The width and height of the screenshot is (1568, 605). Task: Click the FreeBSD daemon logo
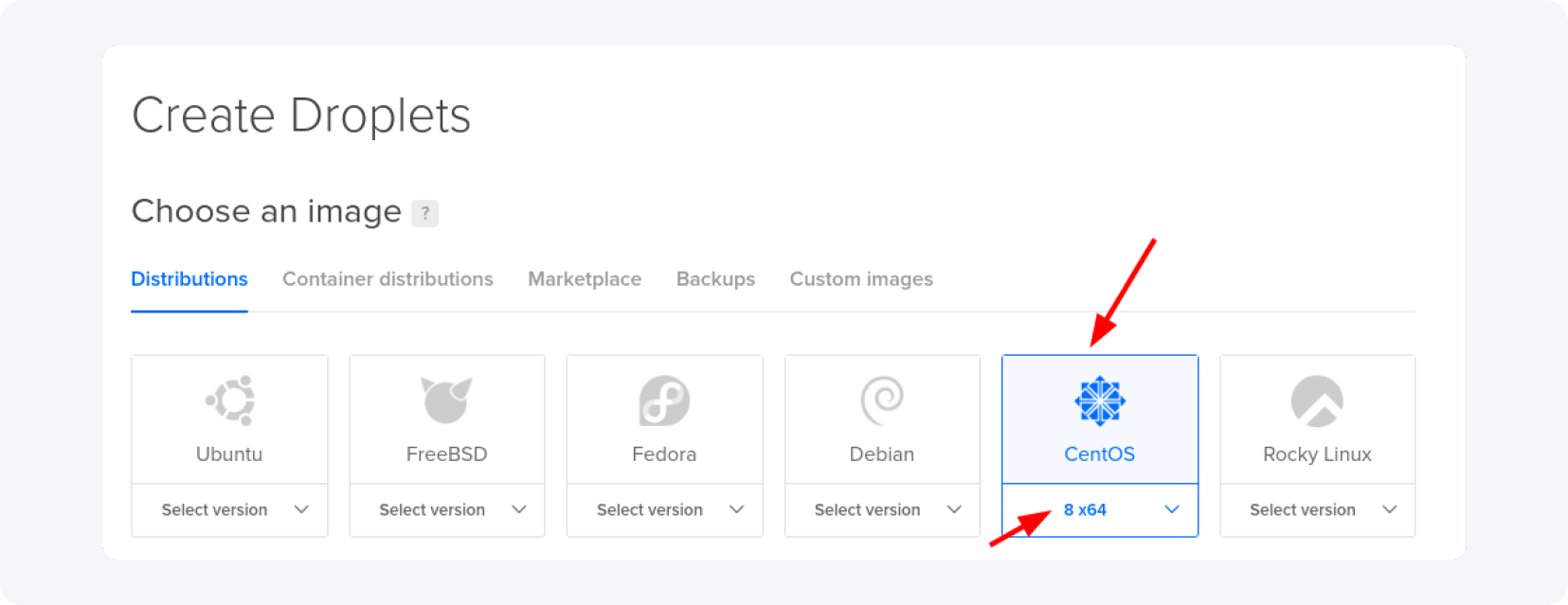tap(446, 400)
